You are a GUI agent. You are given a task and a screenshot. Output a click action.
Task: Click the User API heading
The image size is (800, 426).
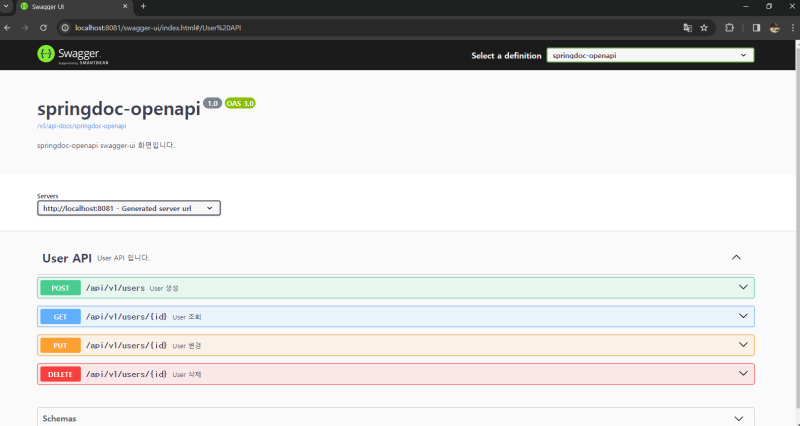click(x=67, y=258)
